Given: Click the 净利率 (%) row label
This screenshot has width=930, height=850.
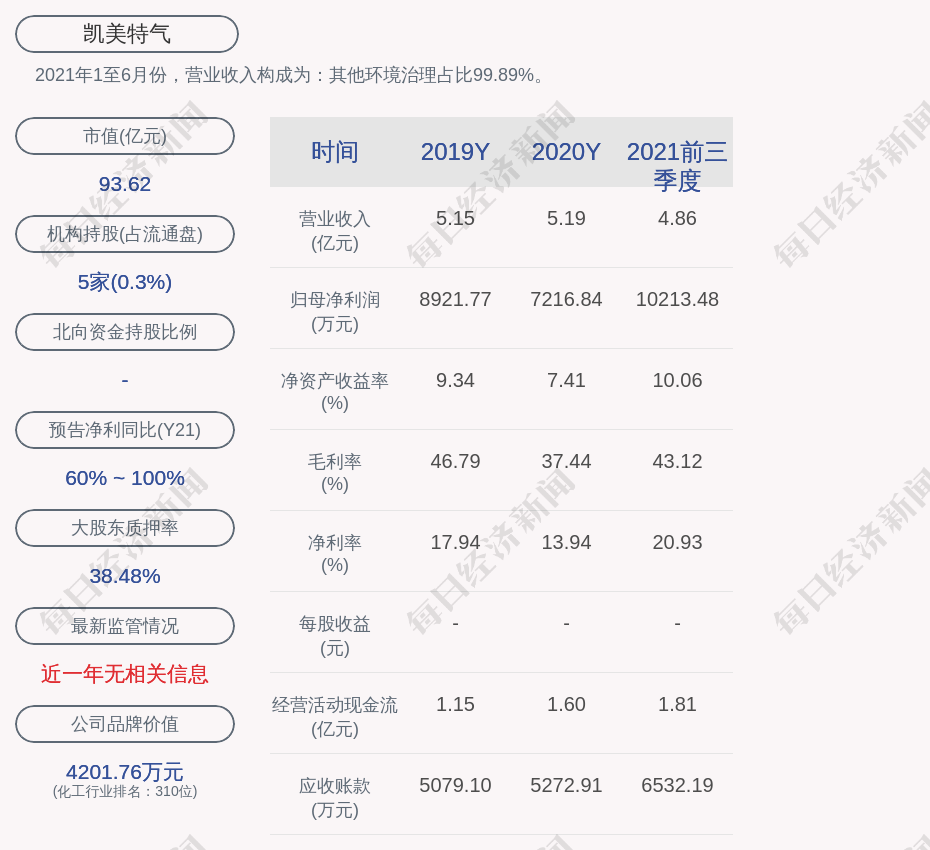Looking at the screenshot, I should point(335,554).
